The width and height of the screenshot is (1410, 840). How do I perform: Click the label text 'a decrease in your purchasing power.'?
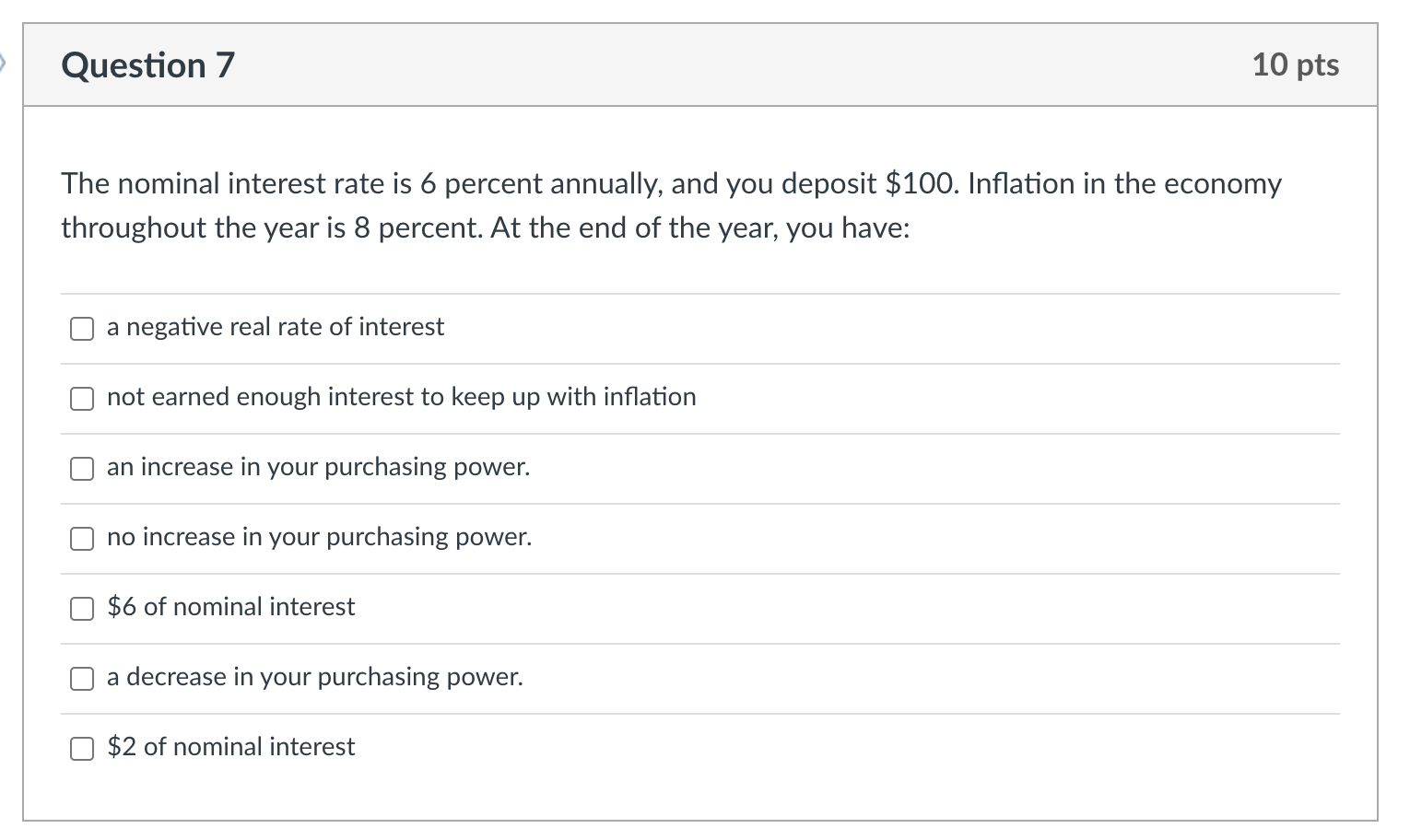click(x=314, y=677)
